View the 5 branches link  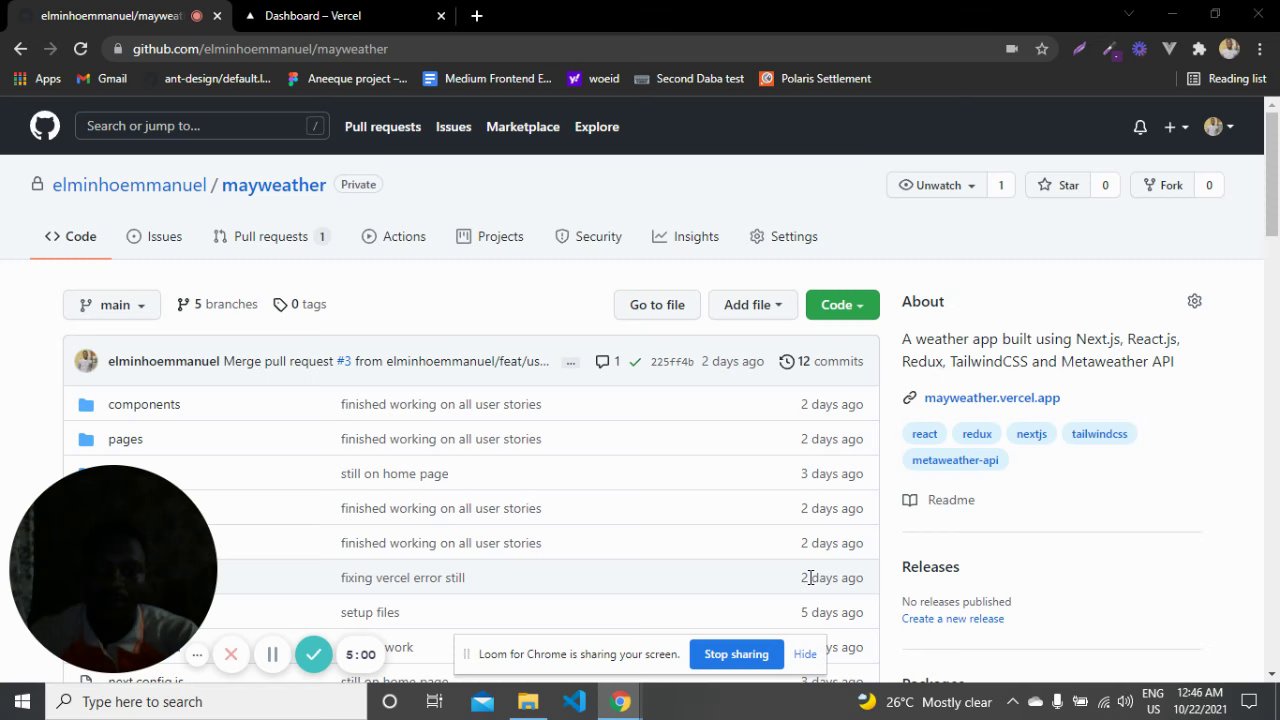[217, 305]
